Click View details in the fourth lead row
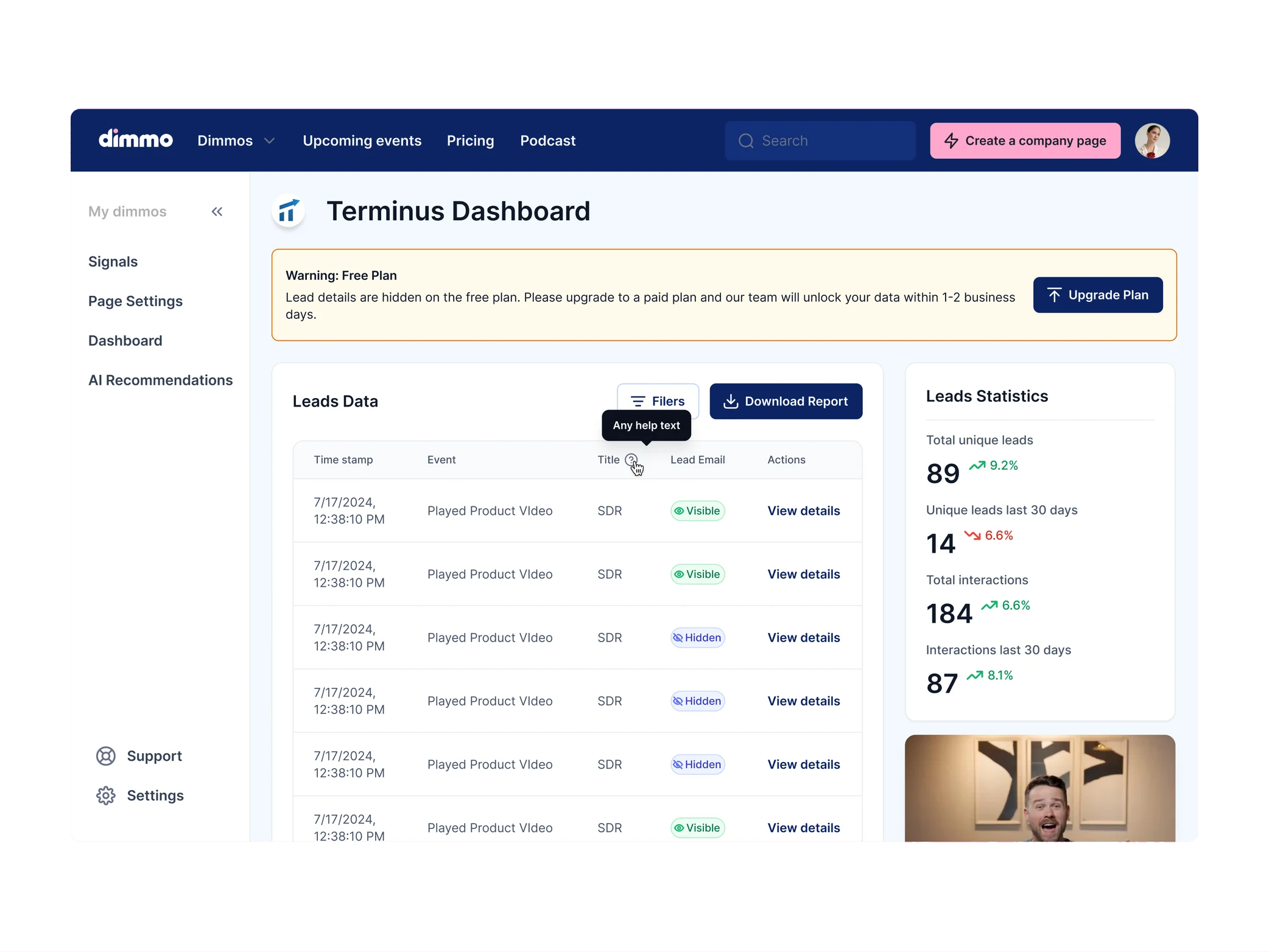 point(804,701)
